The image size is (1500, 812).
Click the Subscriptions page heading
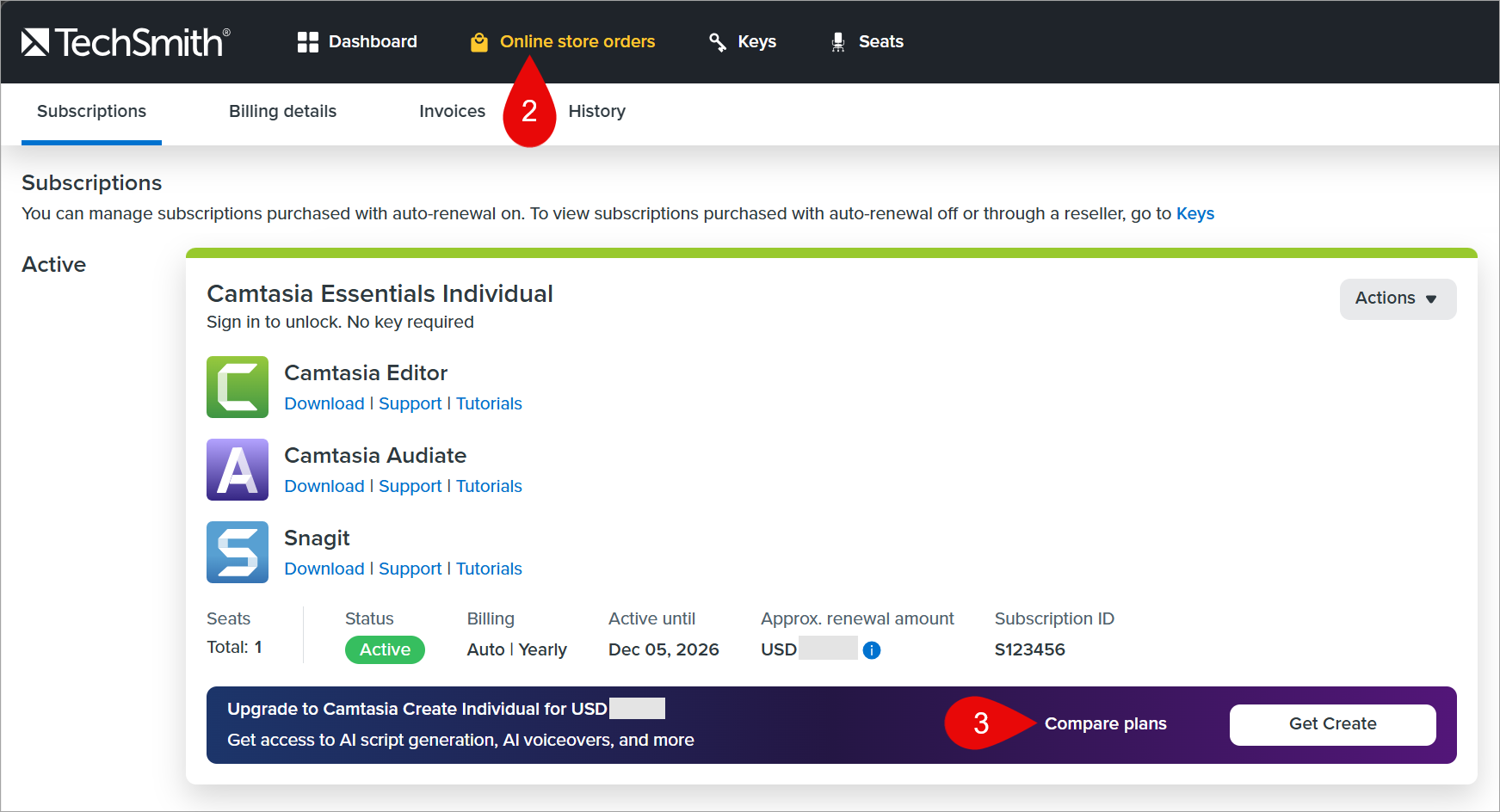91,183
